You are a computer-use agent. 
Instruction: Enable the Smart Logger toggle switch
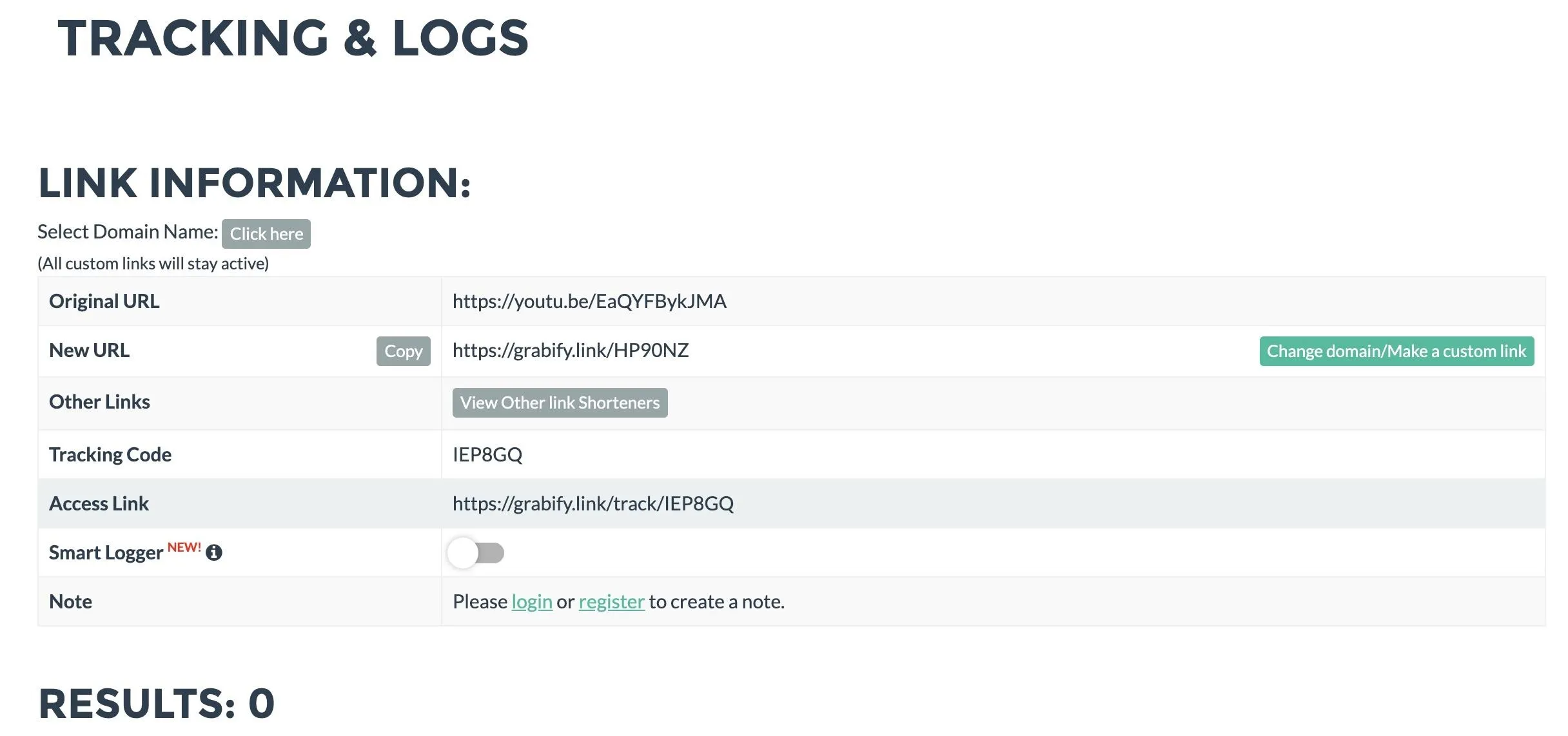(476, 553)
